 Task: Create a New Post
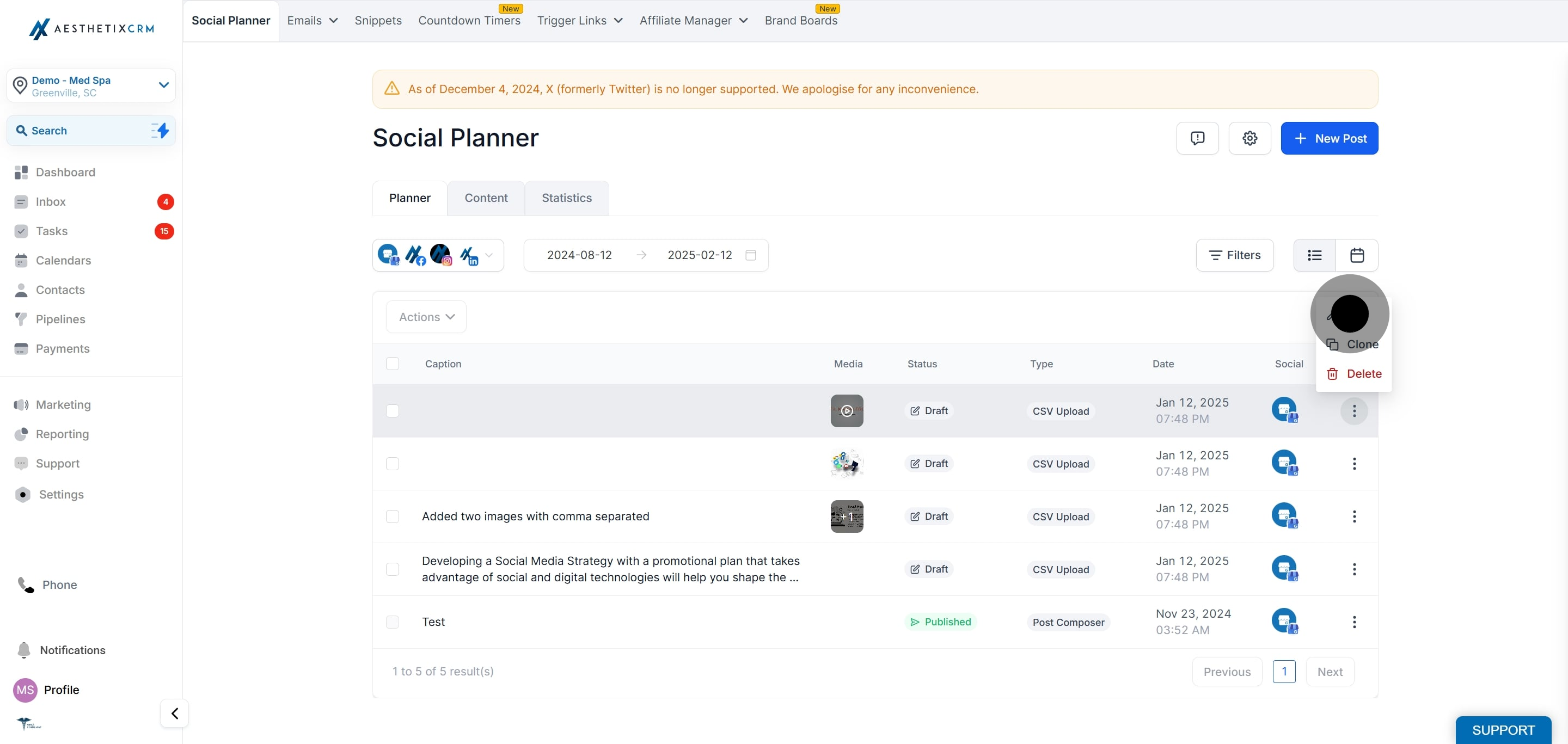[1329, 138]
